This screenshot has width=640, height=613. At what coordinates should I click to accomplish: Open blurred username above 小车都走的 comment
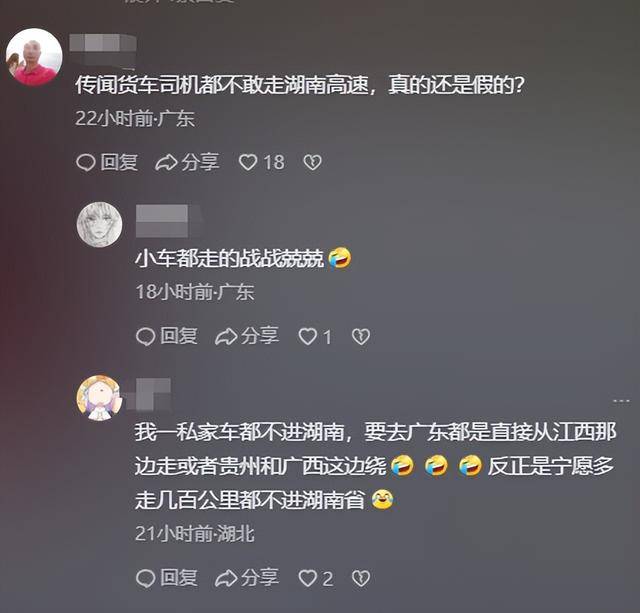(165, 221)
